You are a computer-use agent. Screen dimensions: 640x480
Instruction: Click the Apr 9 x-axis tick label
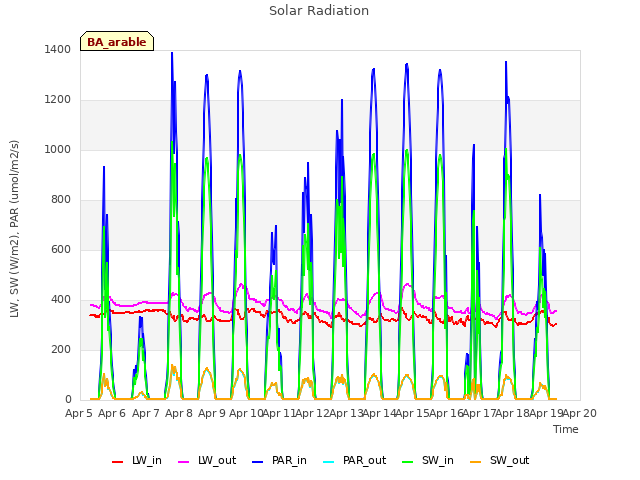212,413
